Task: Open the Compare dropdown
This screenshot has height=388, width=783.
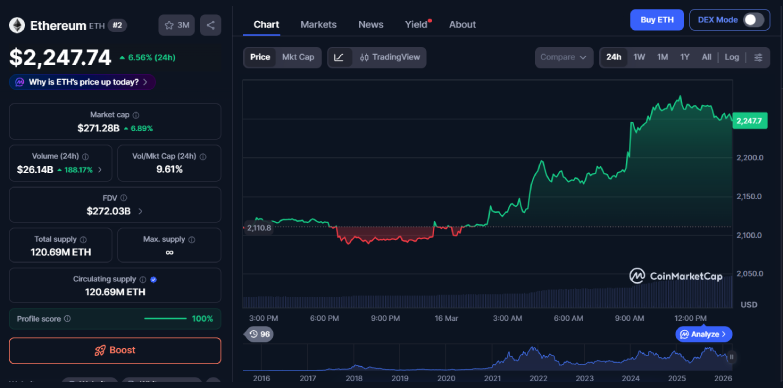Action: pyautogui.click(x=564, y=57)
